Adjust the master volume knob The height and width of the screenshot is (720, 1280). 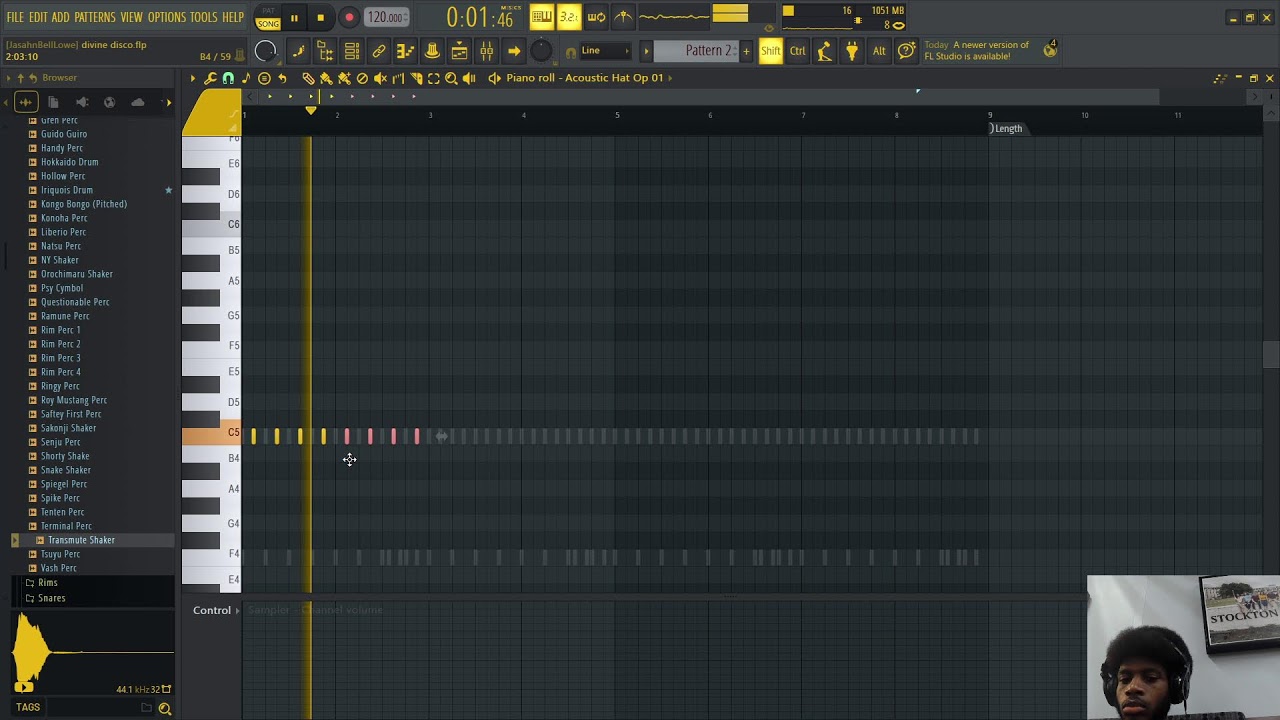(265, 51)
